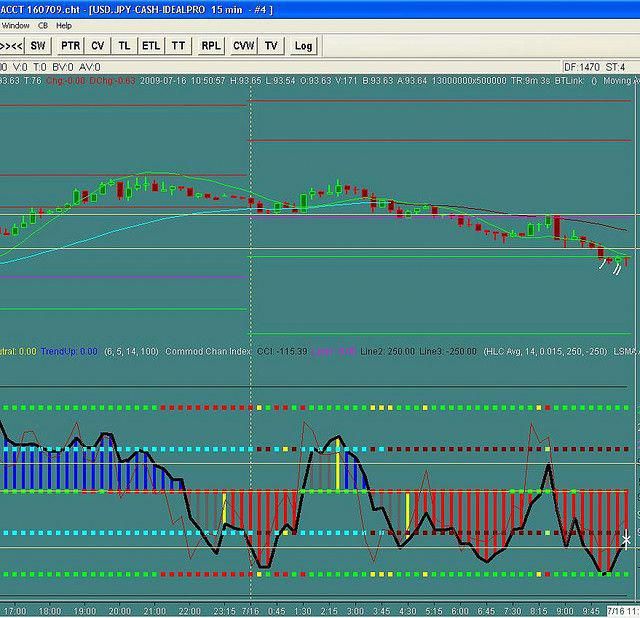The image size is (640, 618).
Task: Click the CVW toolbar button
Action: point(243,45)
